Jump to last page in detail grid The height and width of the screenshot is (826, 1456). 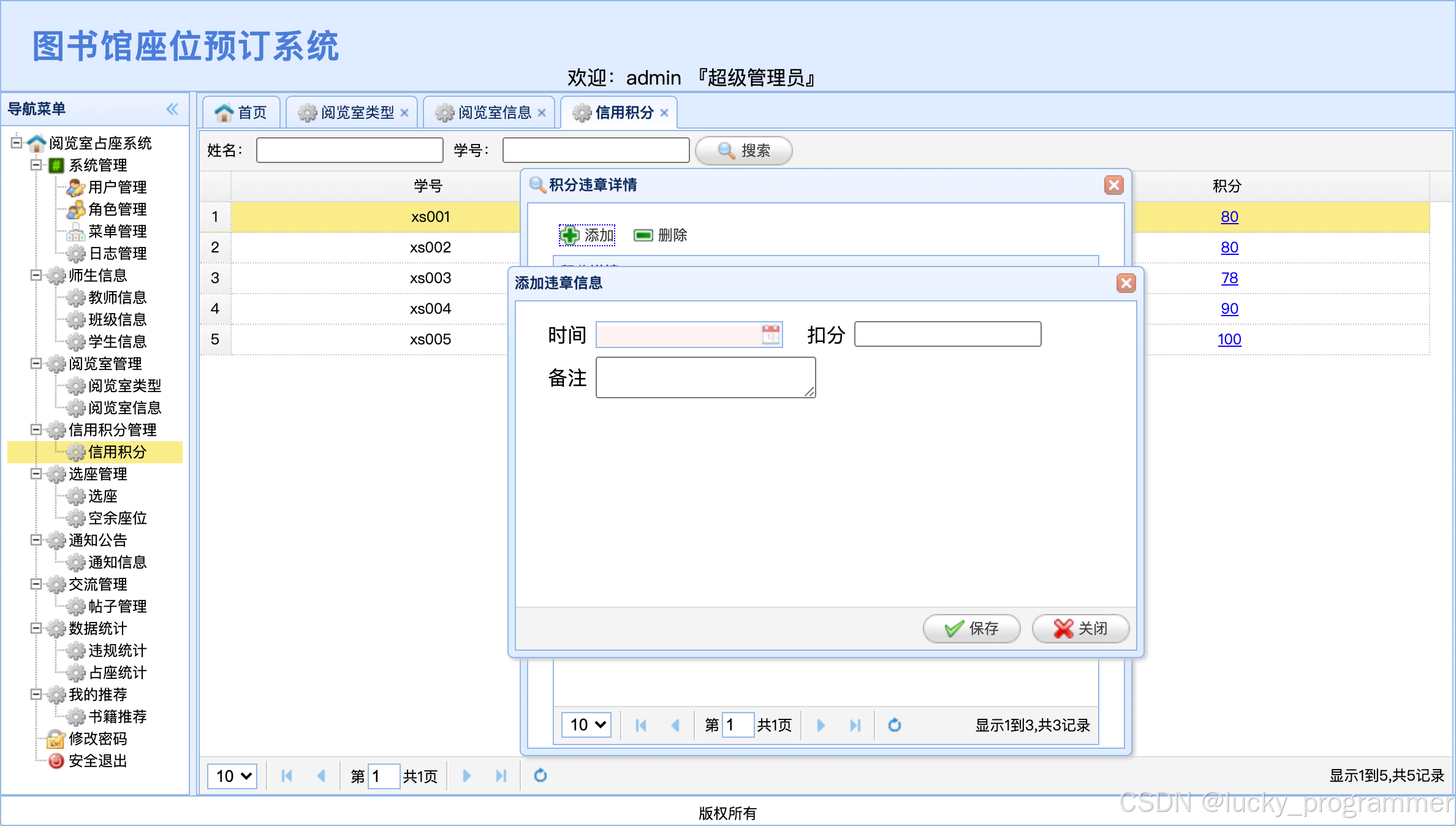tap(855, 726)
